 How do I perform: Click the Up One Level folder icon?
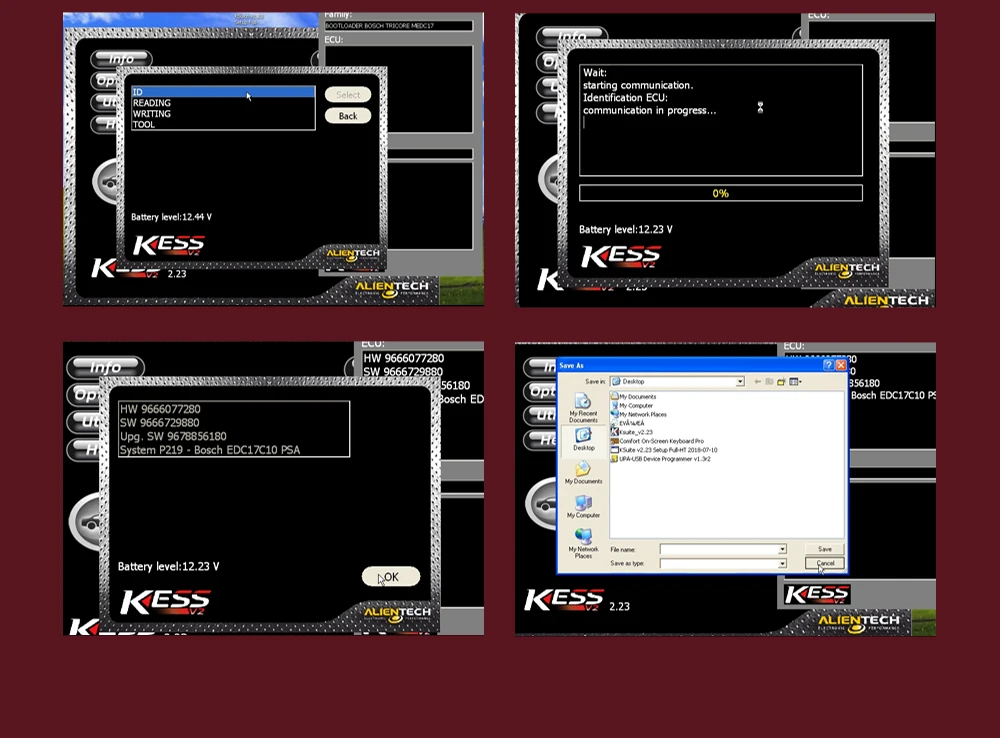point(769,381)
